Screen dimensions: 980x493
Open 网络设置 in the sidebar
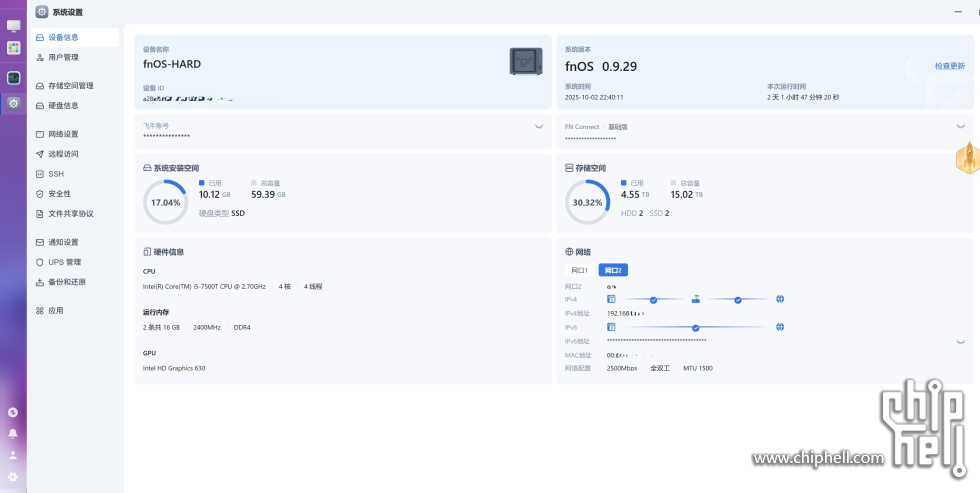tap(75, 134)
